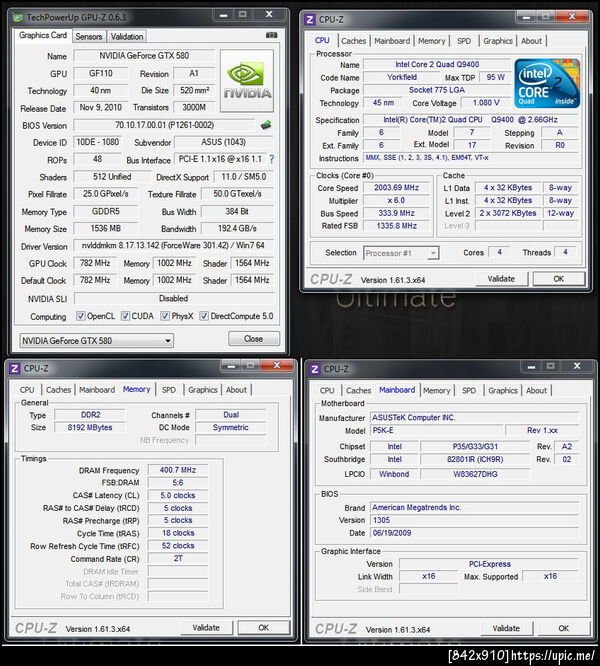Open Memory tab in the CPU window

point(431,41)
